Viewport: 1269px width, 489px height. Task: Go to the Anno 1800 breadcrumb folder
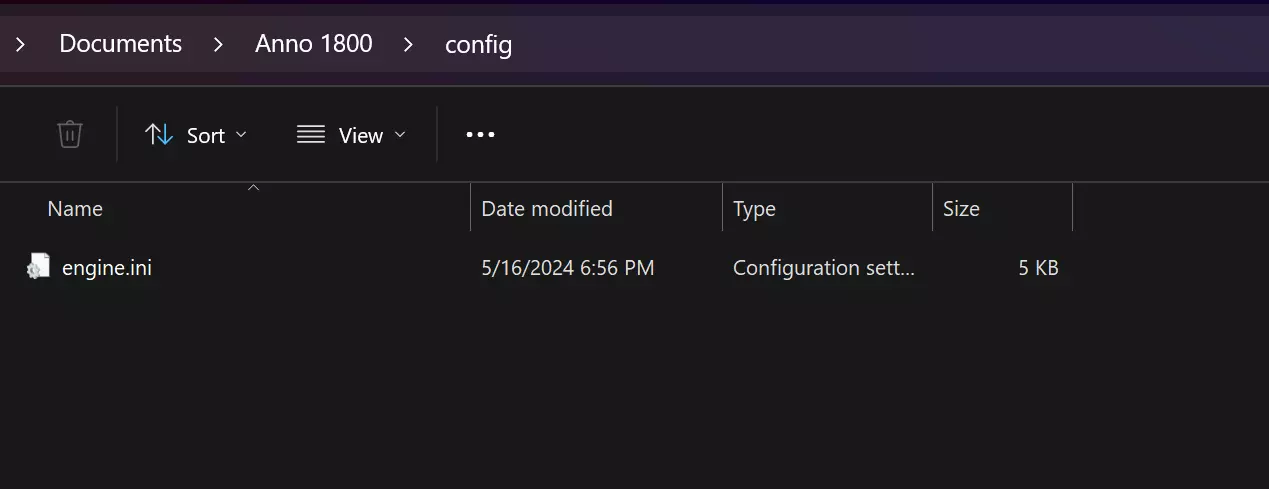[314, 44]
